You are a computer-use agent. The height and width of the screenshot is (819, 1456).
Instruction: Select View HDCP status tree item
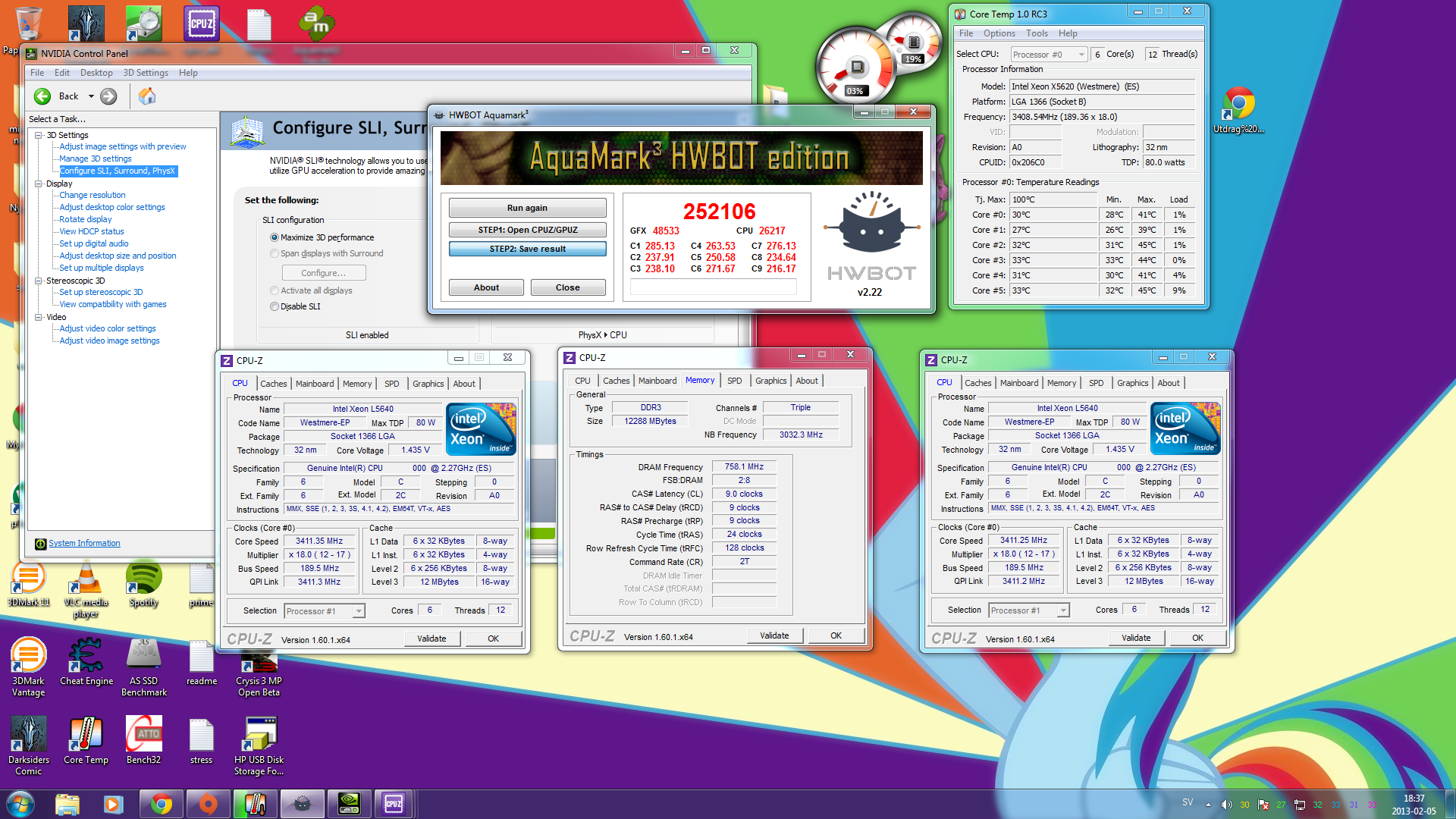click(x=92, y=231)
